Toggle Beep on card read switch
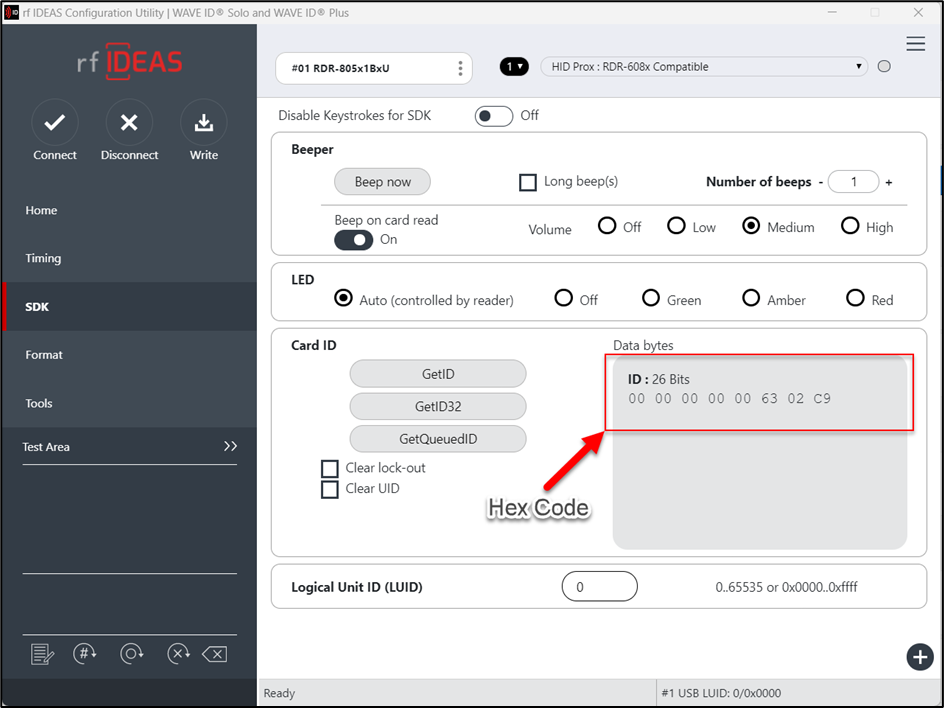 [x=354, y=240]
